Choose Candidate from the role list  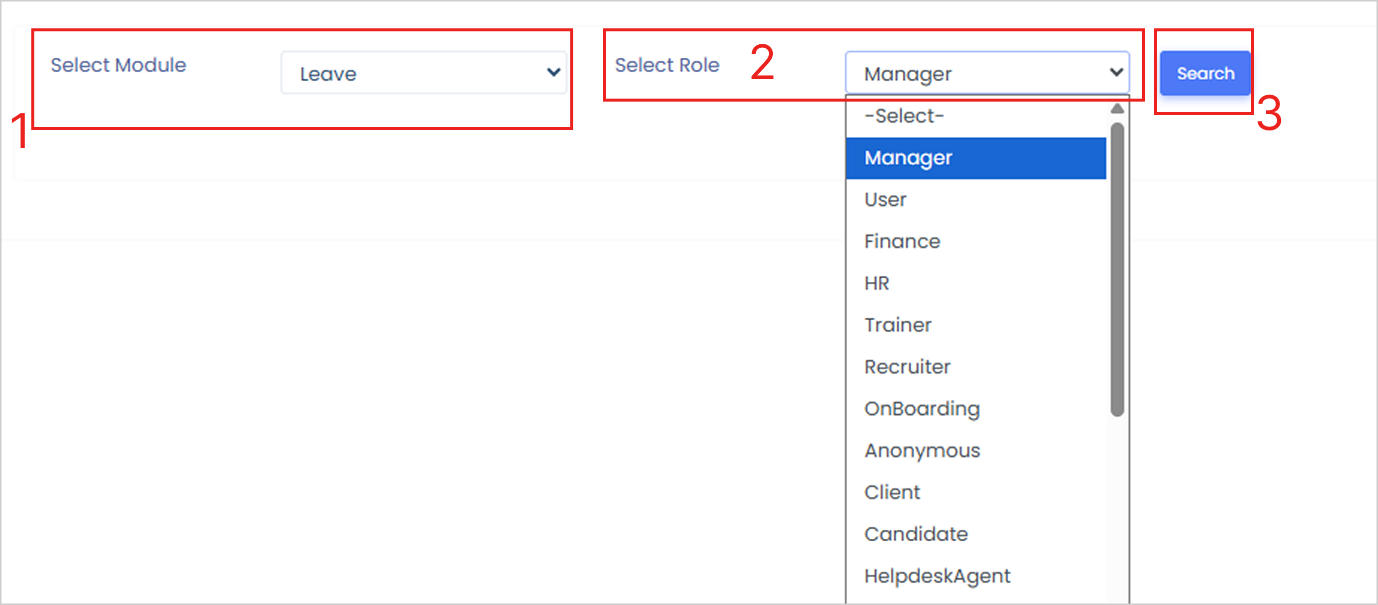point(916,535)
